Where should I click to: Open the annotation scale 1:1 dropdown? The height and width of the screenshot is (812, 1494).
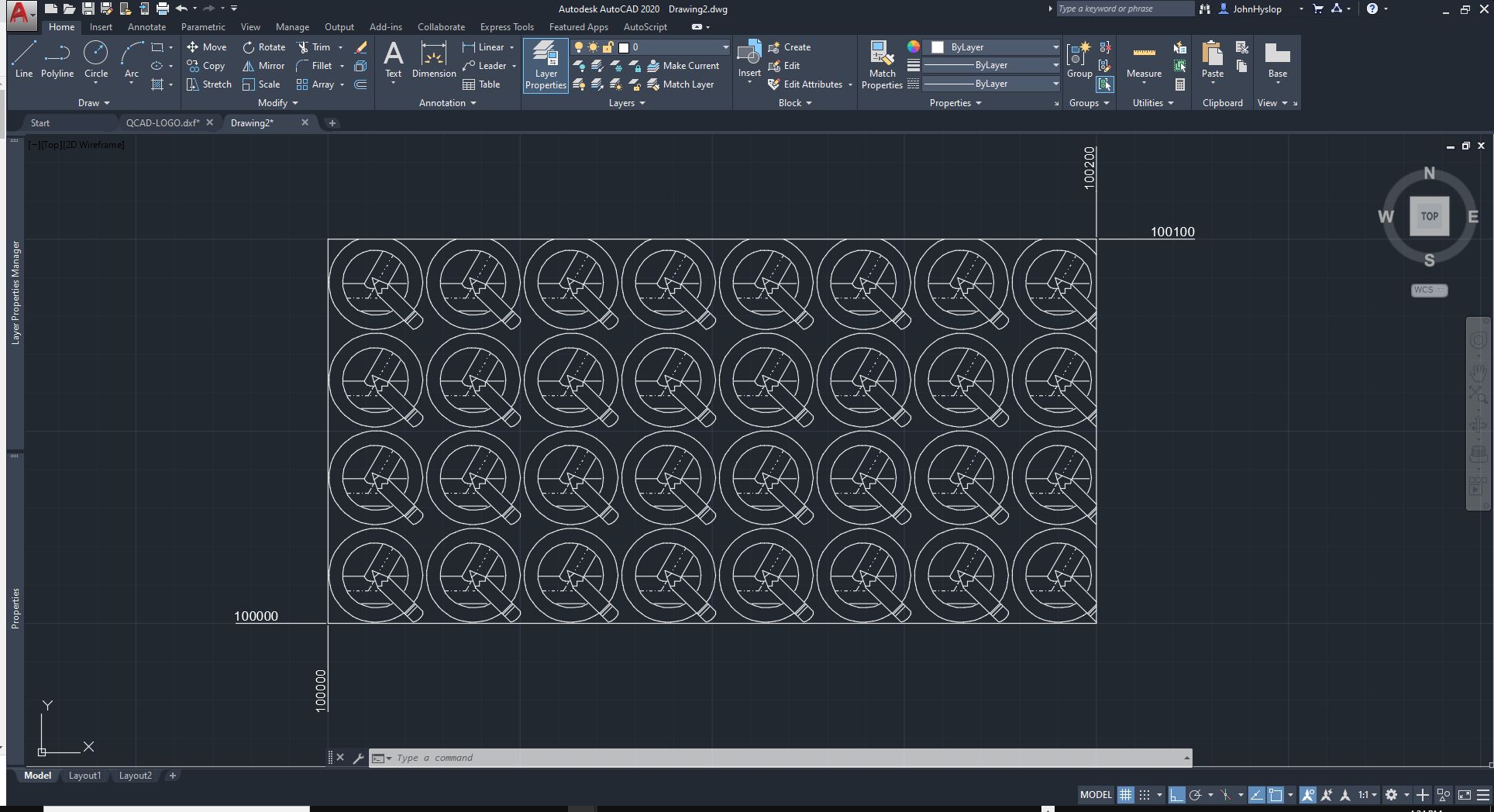(1367, 795)
